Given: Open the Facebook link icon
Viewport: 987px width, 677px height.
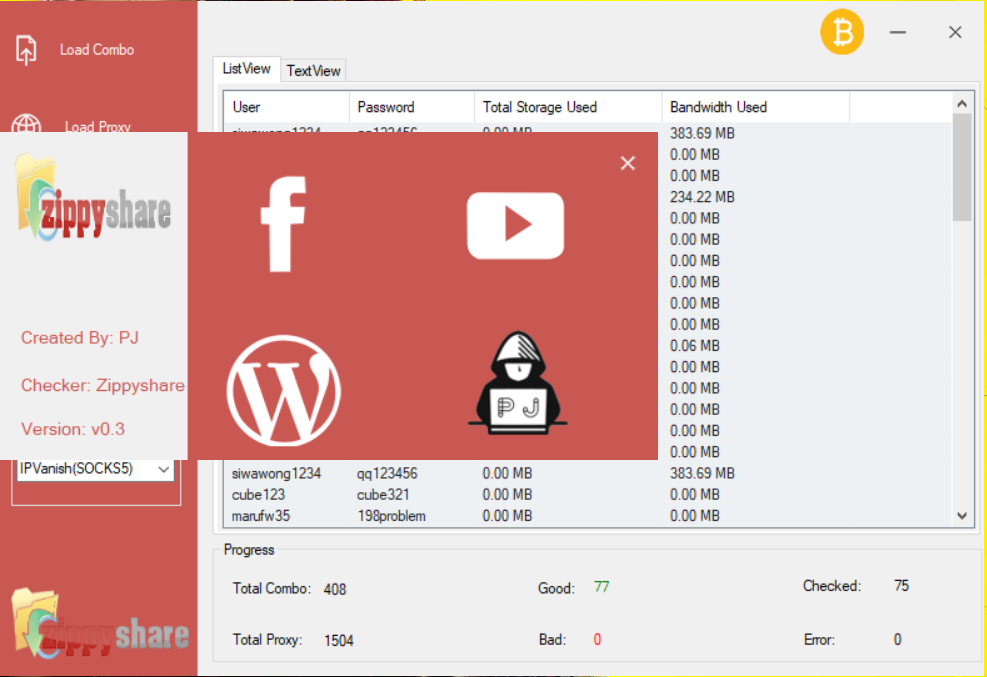Looking at the screenshot, I should (x=284, y=224).
